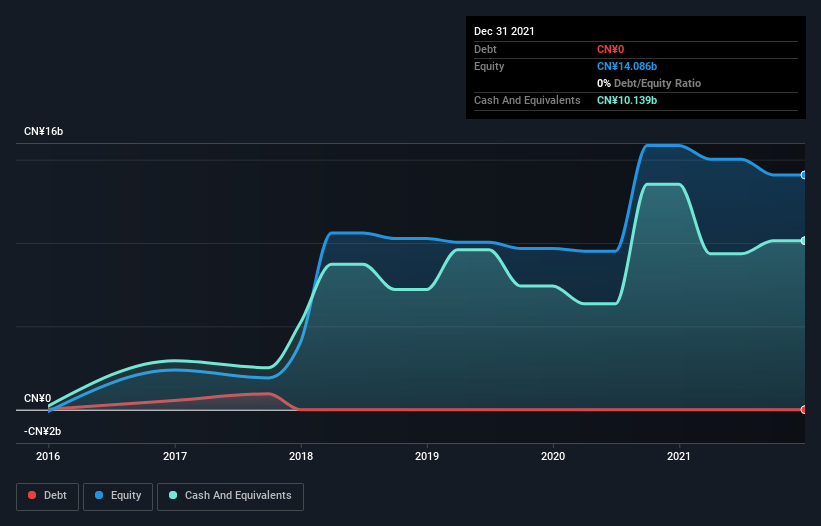Click the CN¥10.139b cash value

coord(627,100)
